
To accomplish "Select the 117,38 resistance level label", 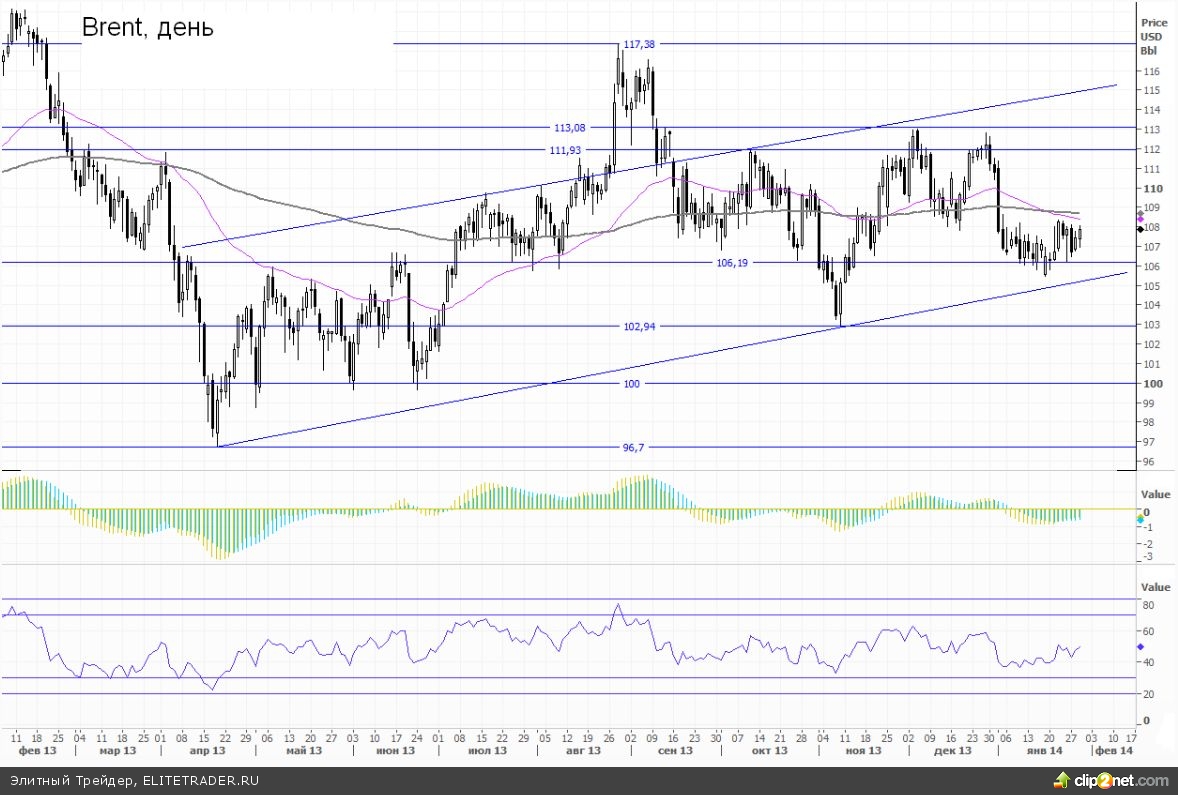I will (638, 44).
